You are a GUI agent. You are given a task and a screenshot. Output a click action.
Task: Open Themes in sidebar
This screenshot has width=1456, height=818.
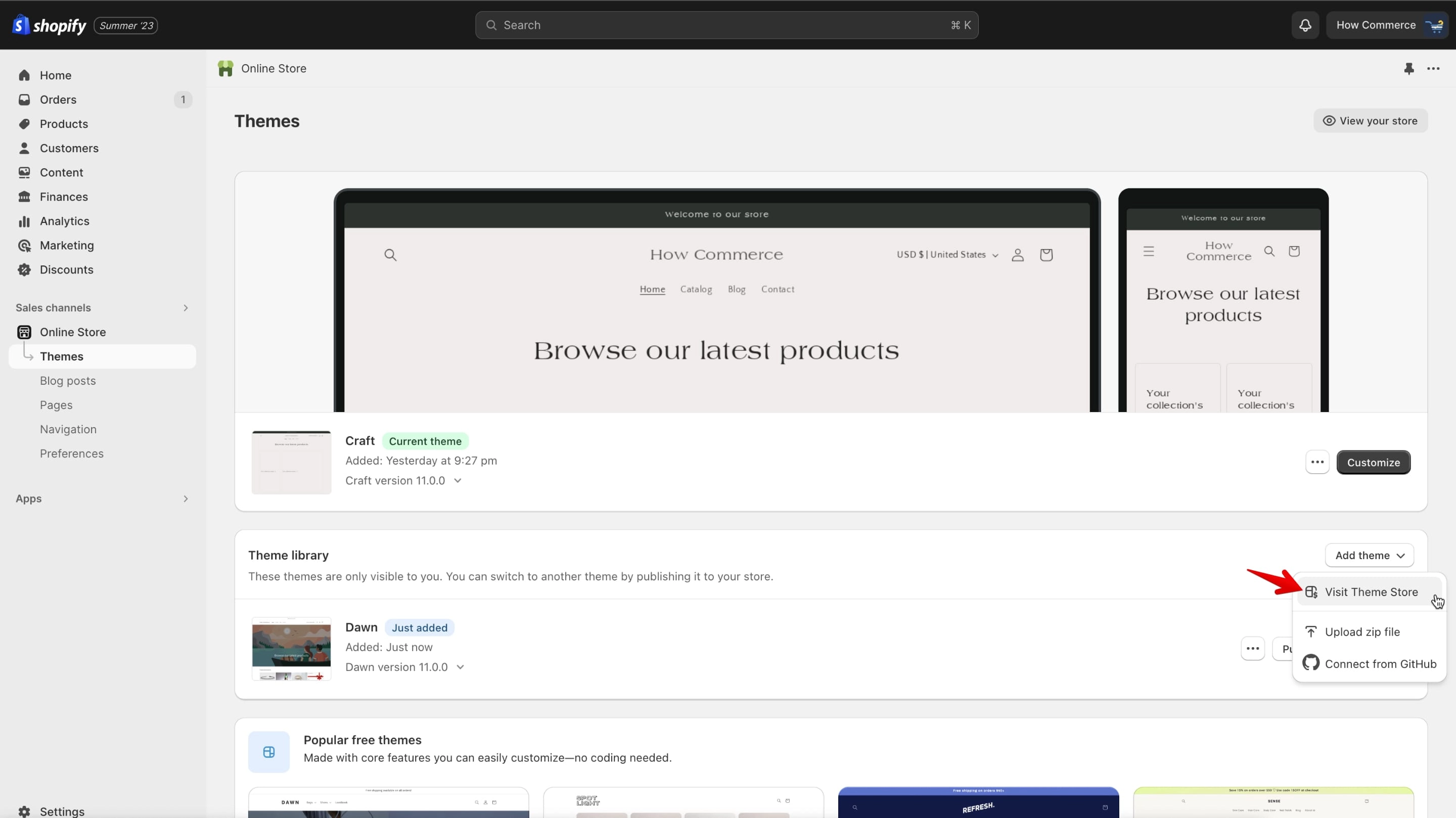tap(102, 356)
